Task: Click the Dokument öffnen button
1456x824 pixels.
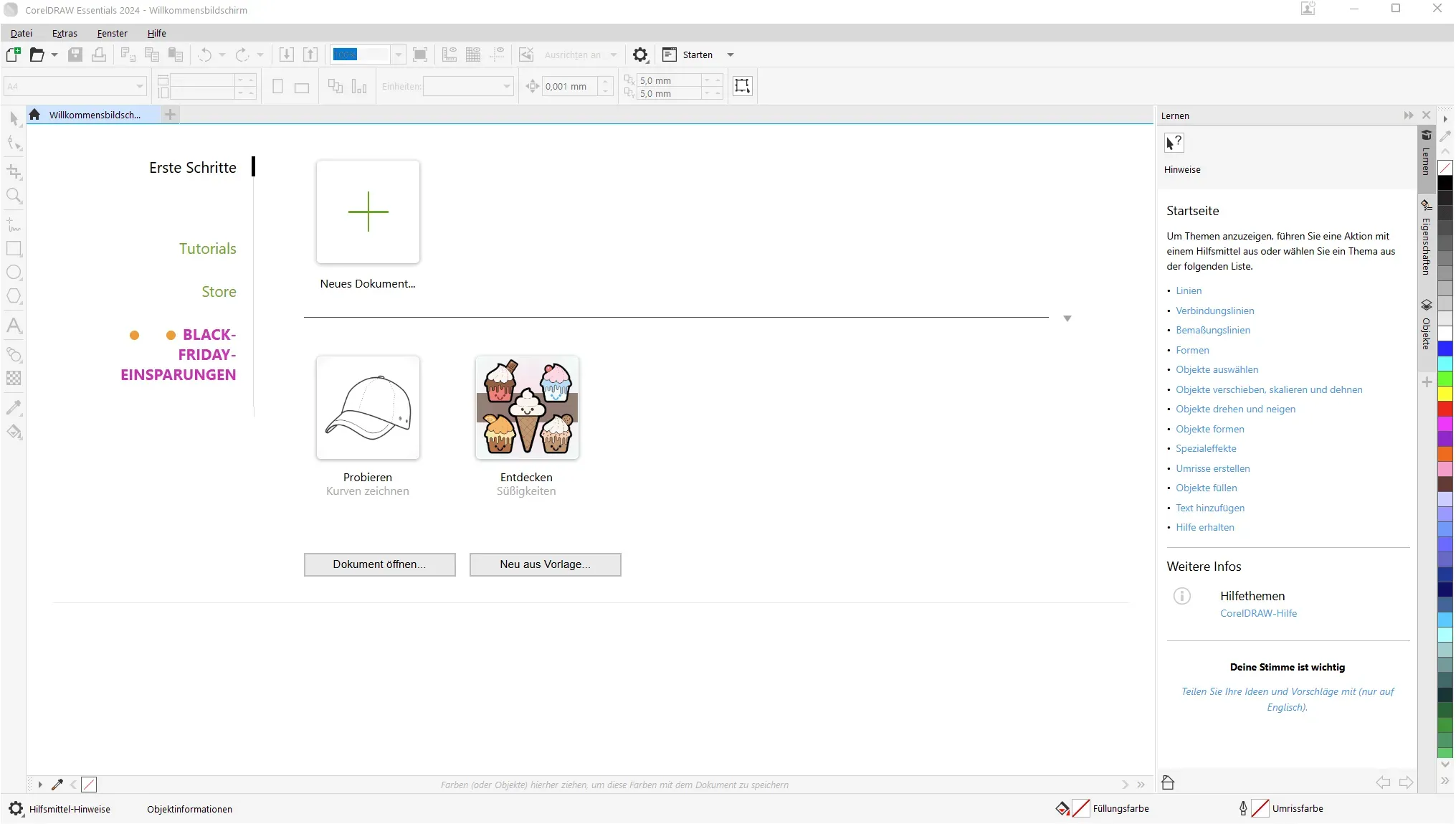Action: (380, 564)
